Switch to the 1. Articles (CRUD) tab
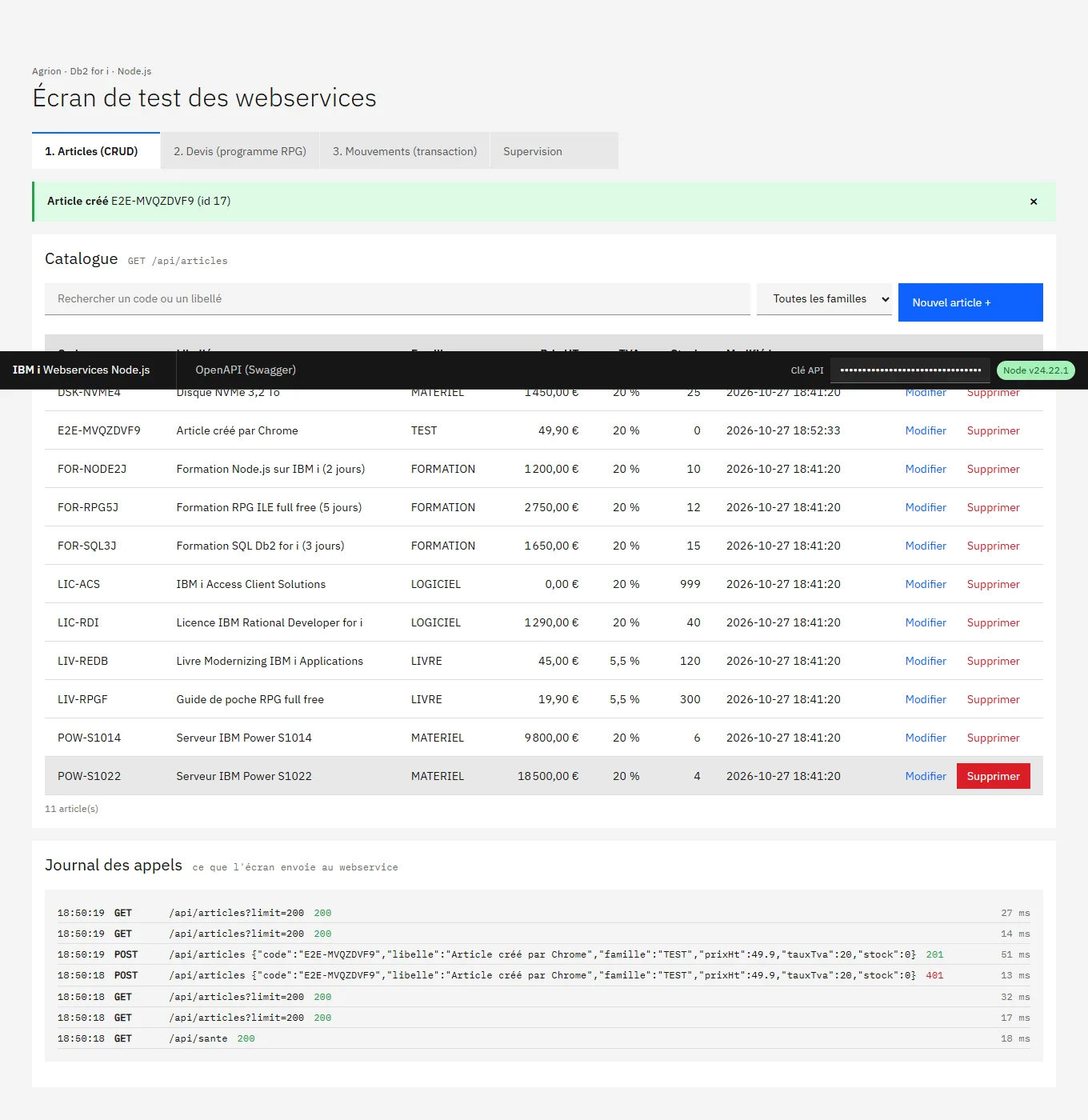 click(96, 151)
